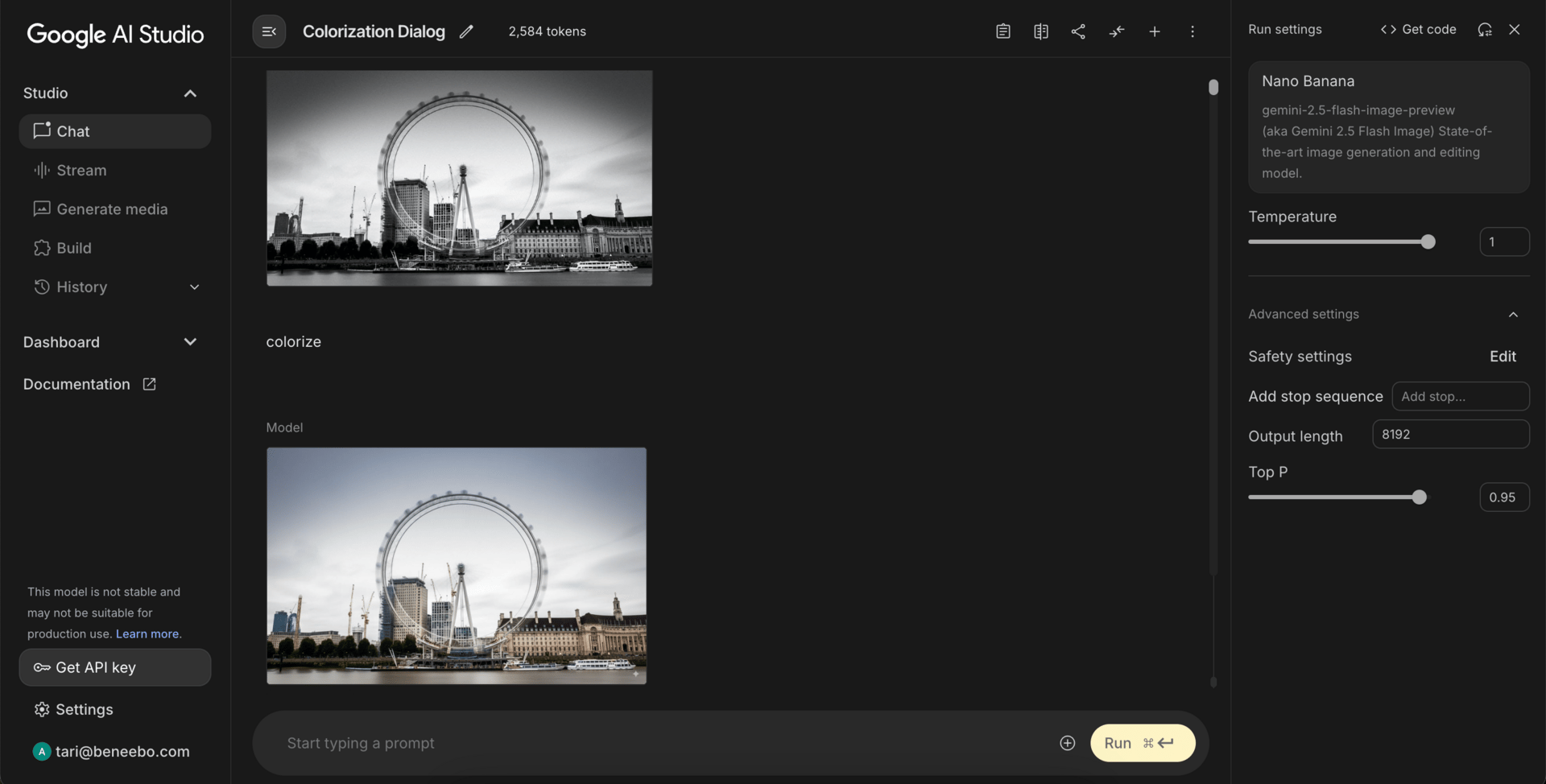The image size is (1546, 784).
Task: Close the Run settings panel
Action: click(1515, 29)
